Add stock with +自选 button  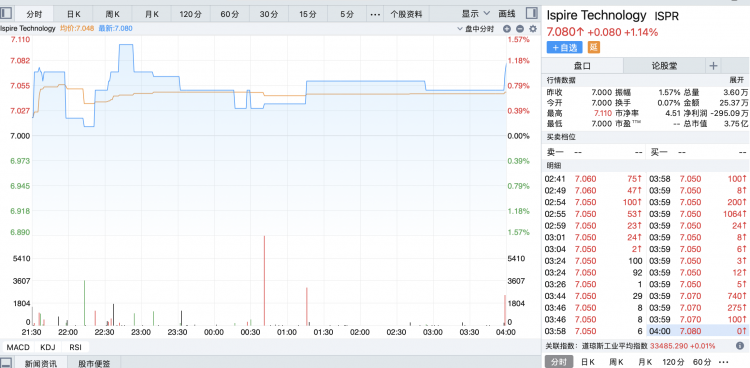pyautogui.click(x=564, y=47)
